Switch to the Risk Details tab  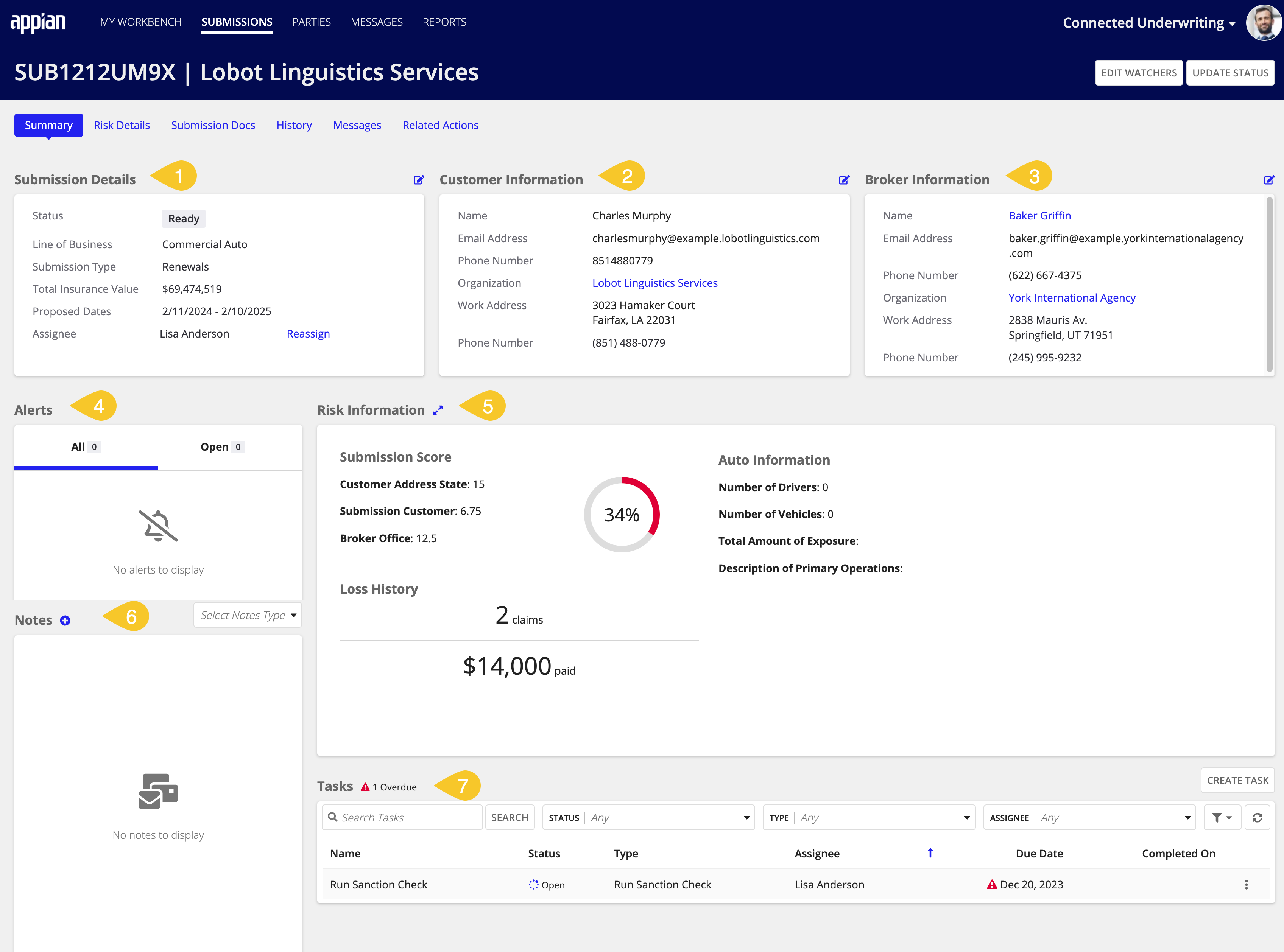pos(122,125)
